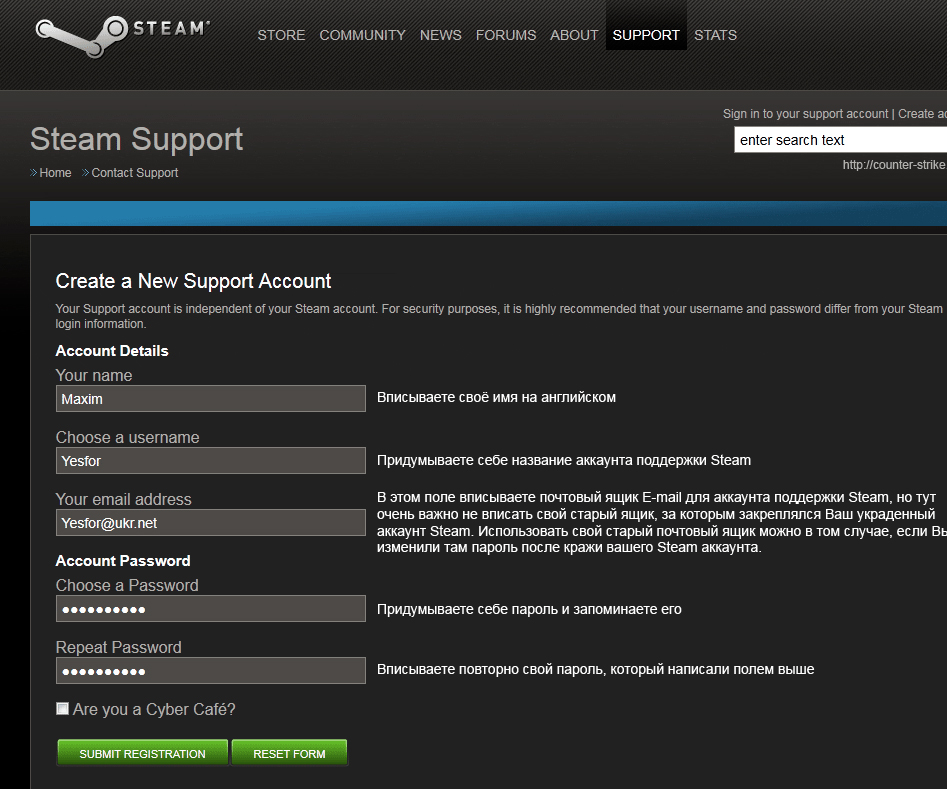This screenshot has height=789, width=947.
Task: Click the Account Details heading
Action: click(x=112, y=351)
